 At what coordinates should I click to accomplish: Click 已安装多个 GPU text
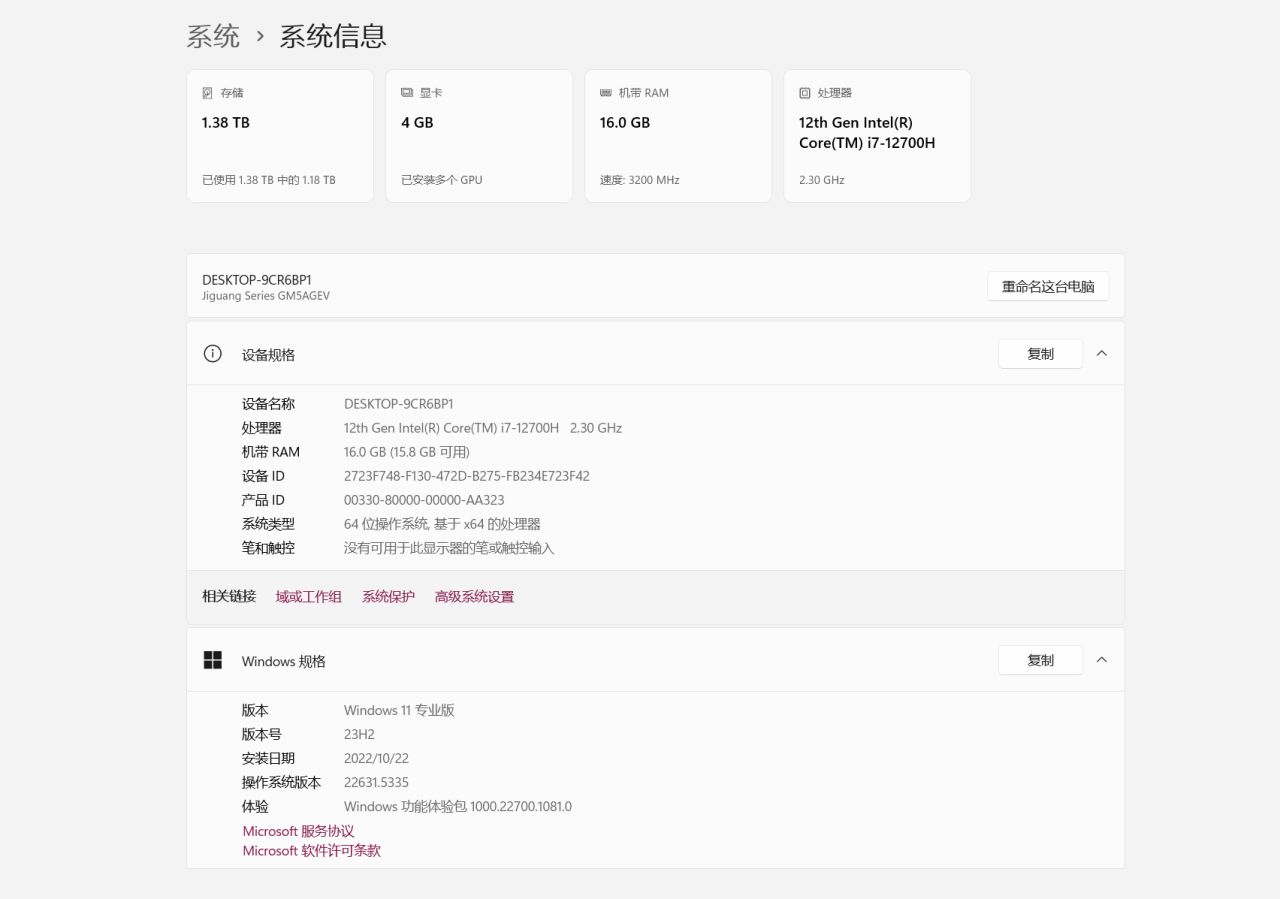tap(442, 180)
